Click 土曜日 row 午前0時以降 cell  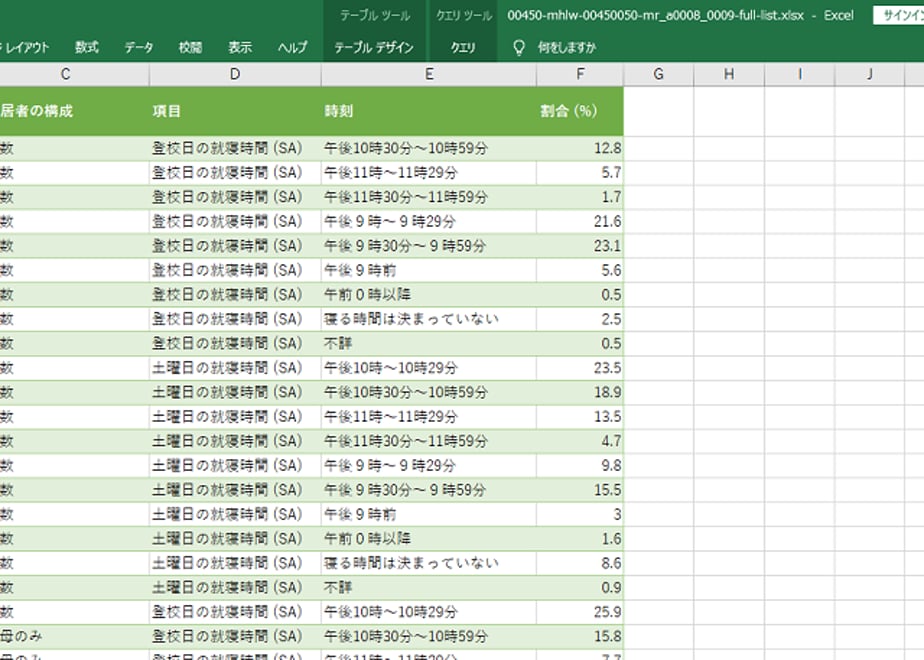click(x=429, y=539)
